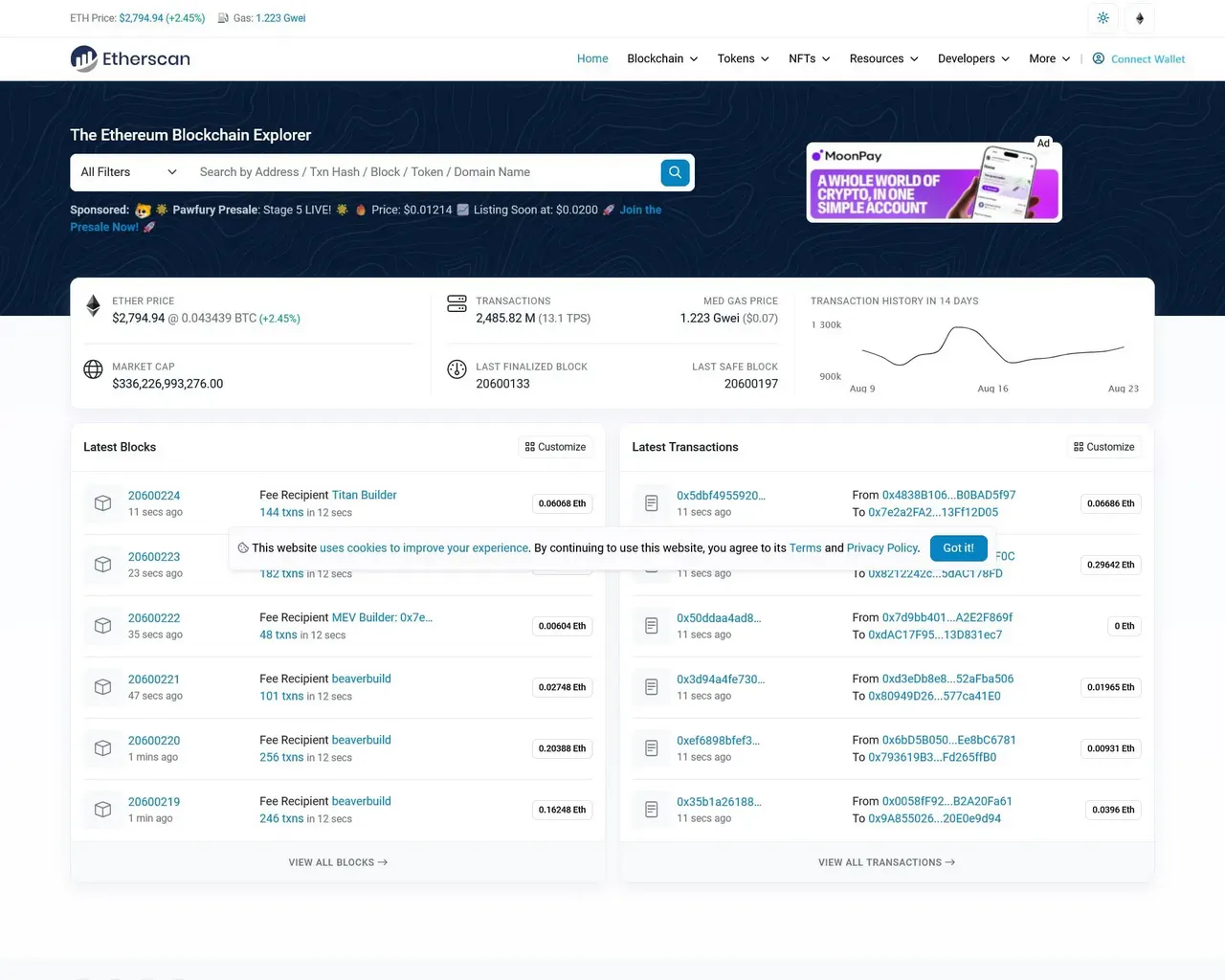This screenshot has height=980, width=1225.
Task: Click the document icon for transaction 0x50ddaa4ad8
Action: point(651,626)
